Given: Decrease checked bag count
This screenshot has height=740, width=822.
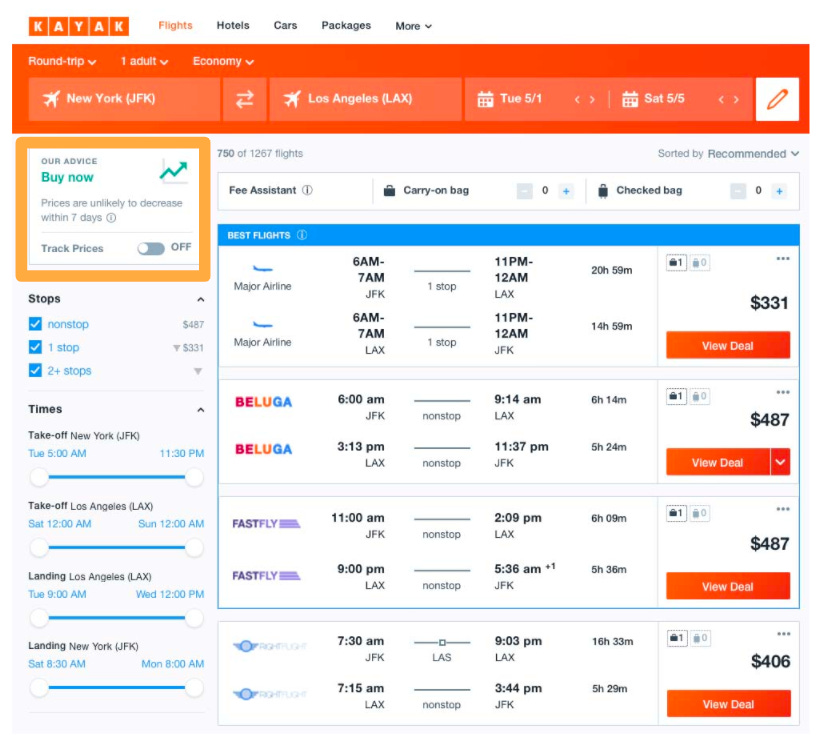Looking at the screenshot, I should (x=738, y=191).
